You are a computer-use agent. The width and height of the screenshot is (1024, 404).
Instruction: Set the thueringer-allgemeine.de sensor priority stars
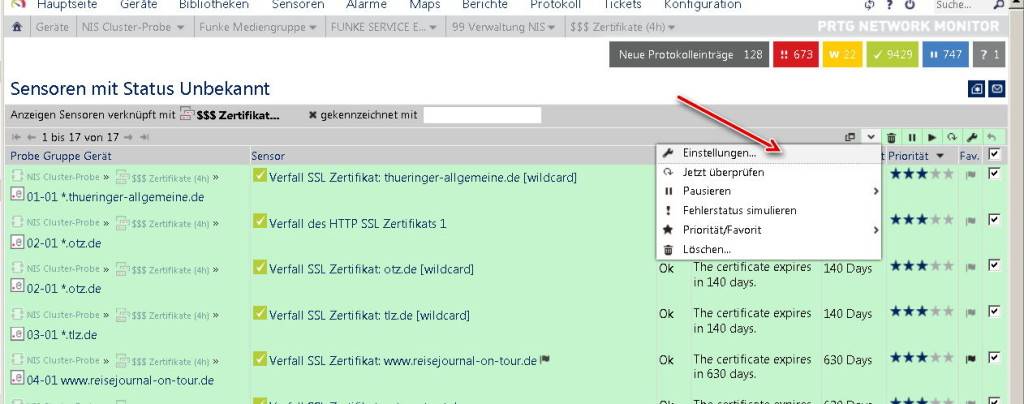921,174
